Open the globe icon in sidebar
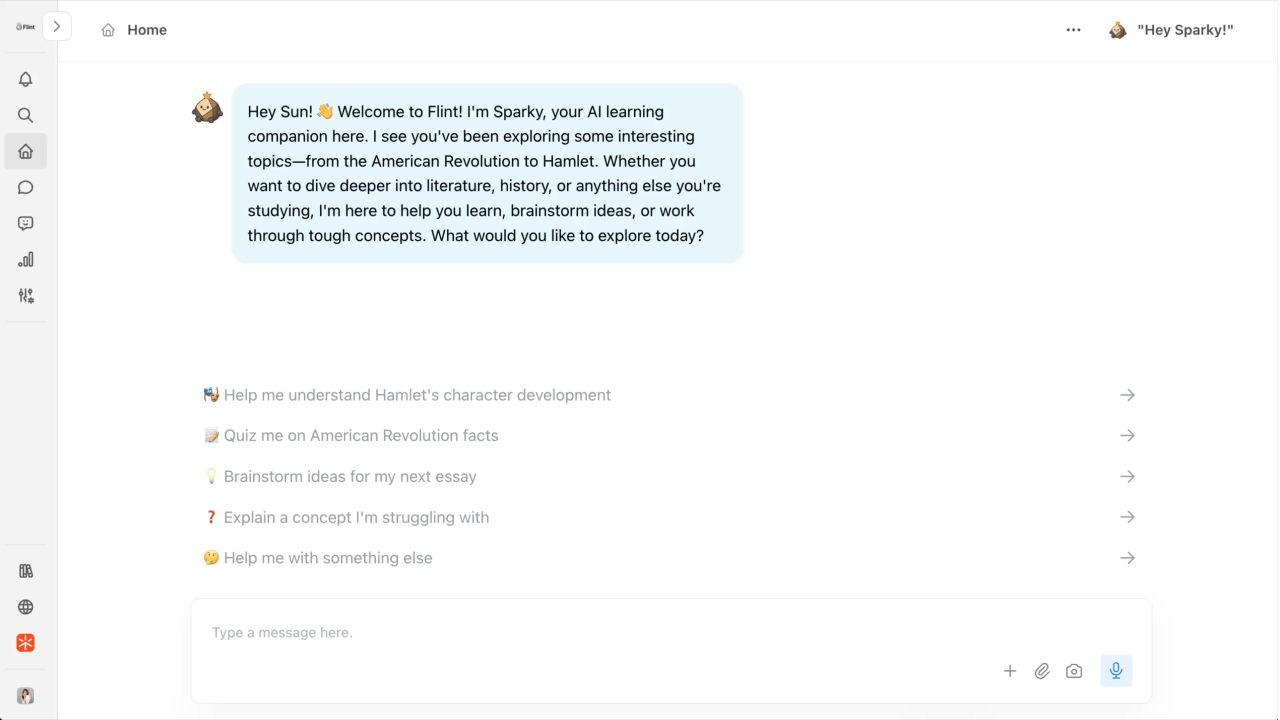The width and height of the screenshot is (1280, 720). 26,607
